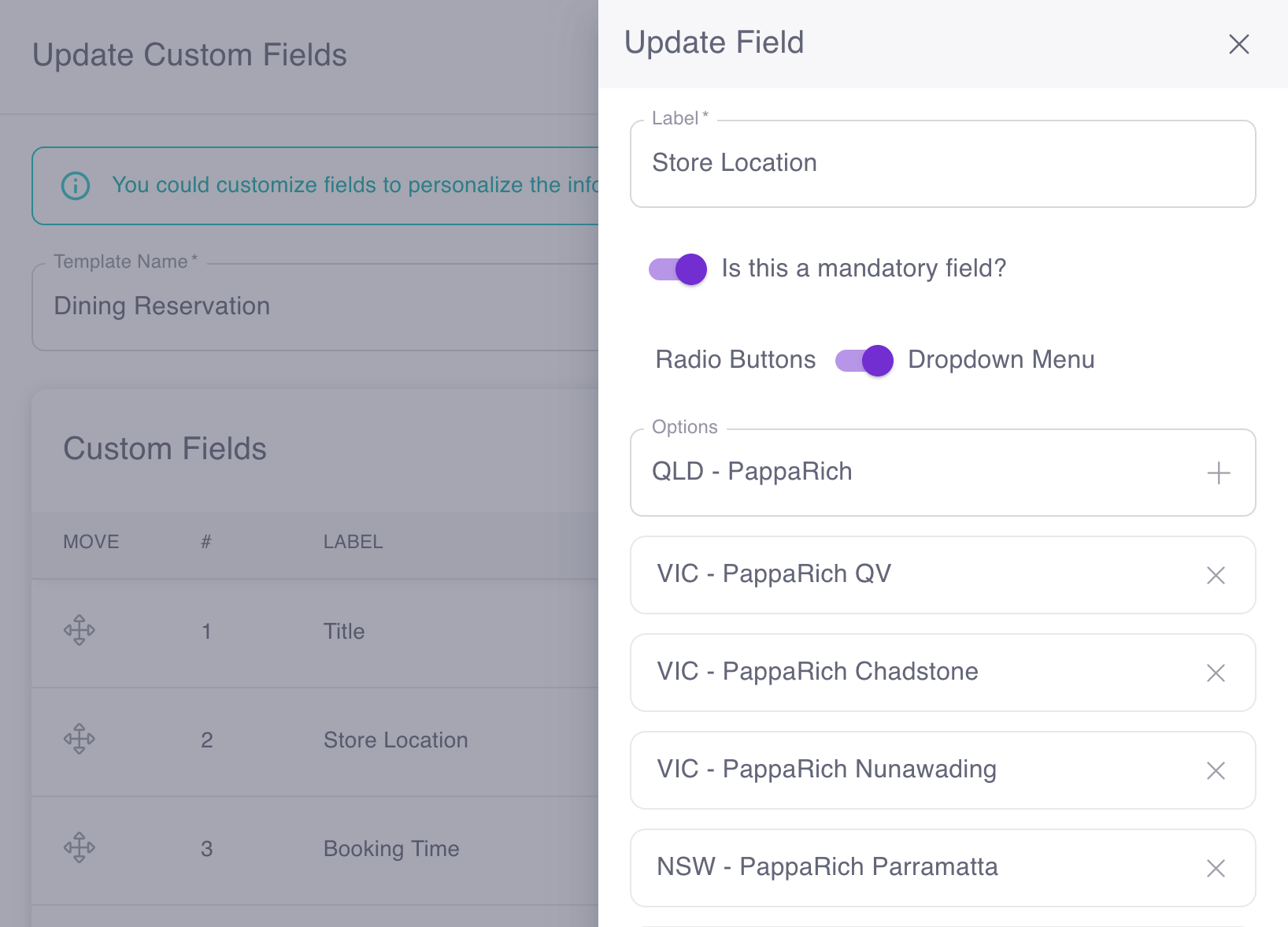Click the LABEL column header

352,541
